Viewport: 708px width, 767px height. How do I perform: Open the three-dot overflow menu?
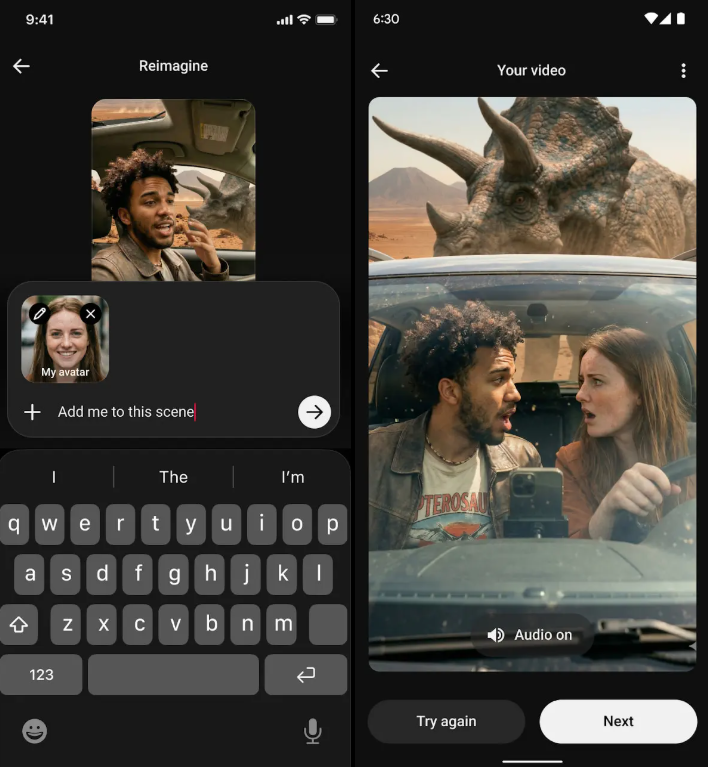pos(683,71)
